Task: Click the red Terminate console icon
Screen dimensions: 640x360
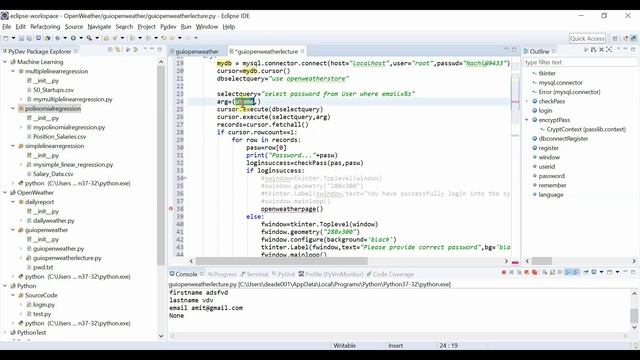Action: (504, 272)
